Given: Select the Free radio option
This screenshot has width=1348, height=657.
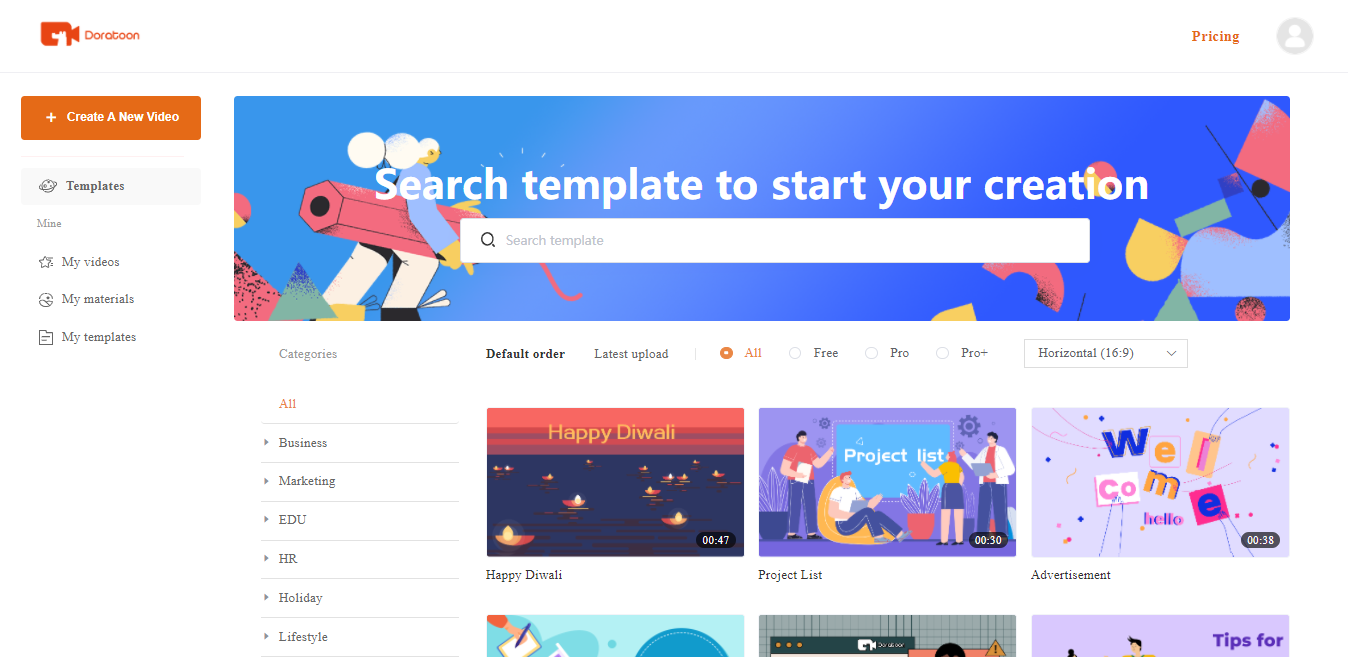Looking at the screenshot, I should [795, 353].
